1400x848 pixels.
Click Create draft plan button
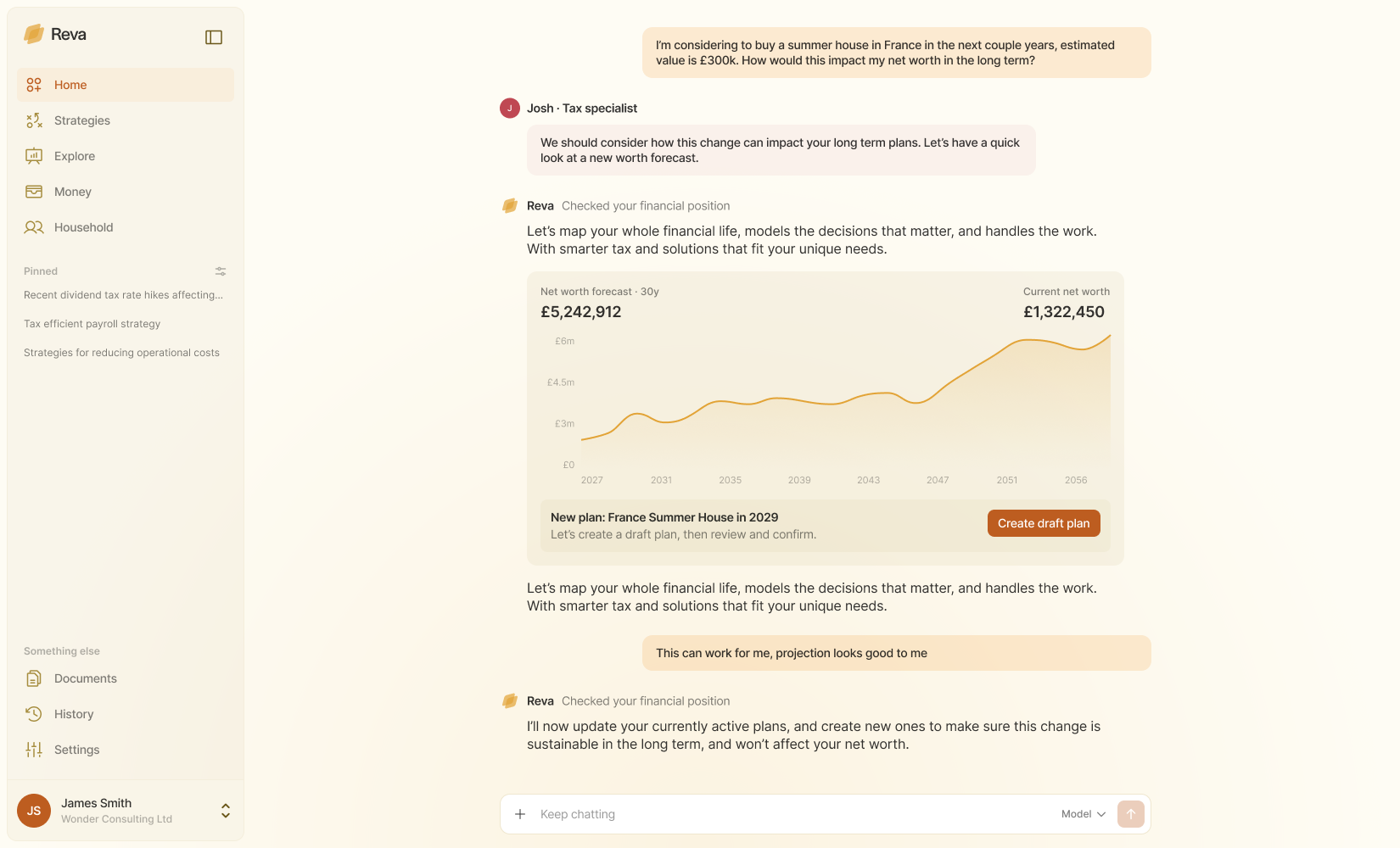[x=1044, y=523]
